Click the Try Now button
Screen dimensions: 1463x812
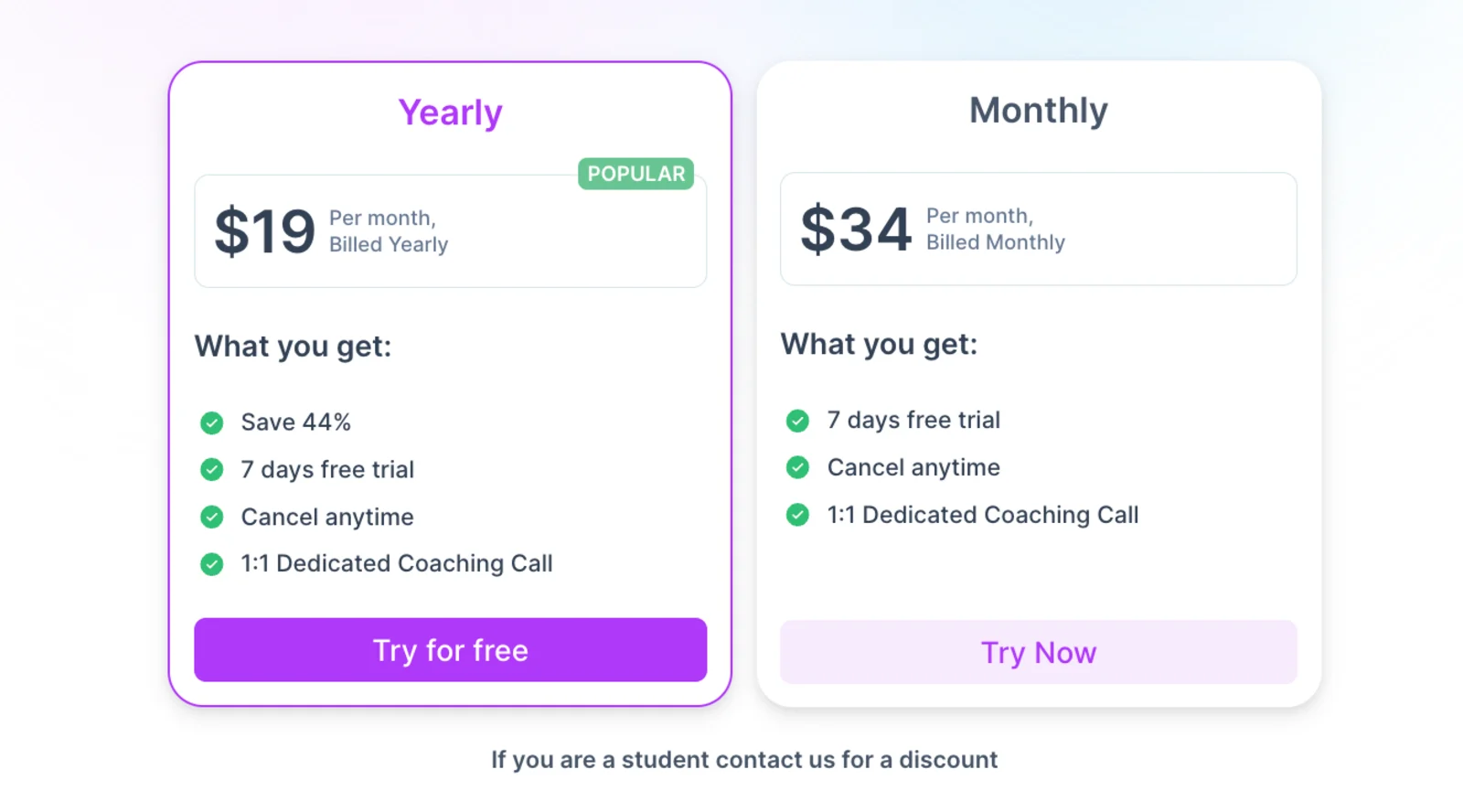tap(1038, 652)
